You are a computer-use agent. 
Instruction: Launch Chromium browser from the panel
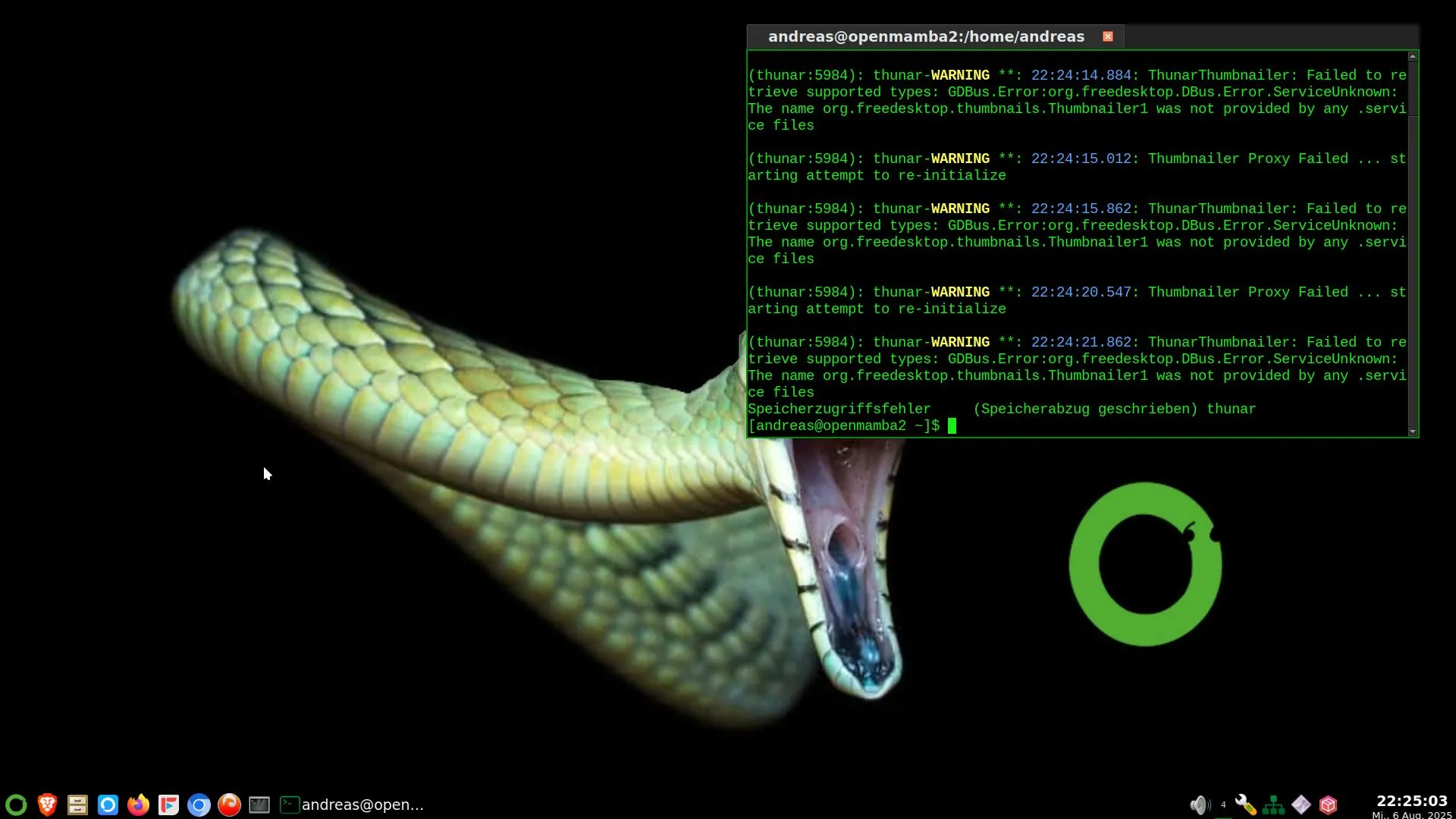[199, 805]
